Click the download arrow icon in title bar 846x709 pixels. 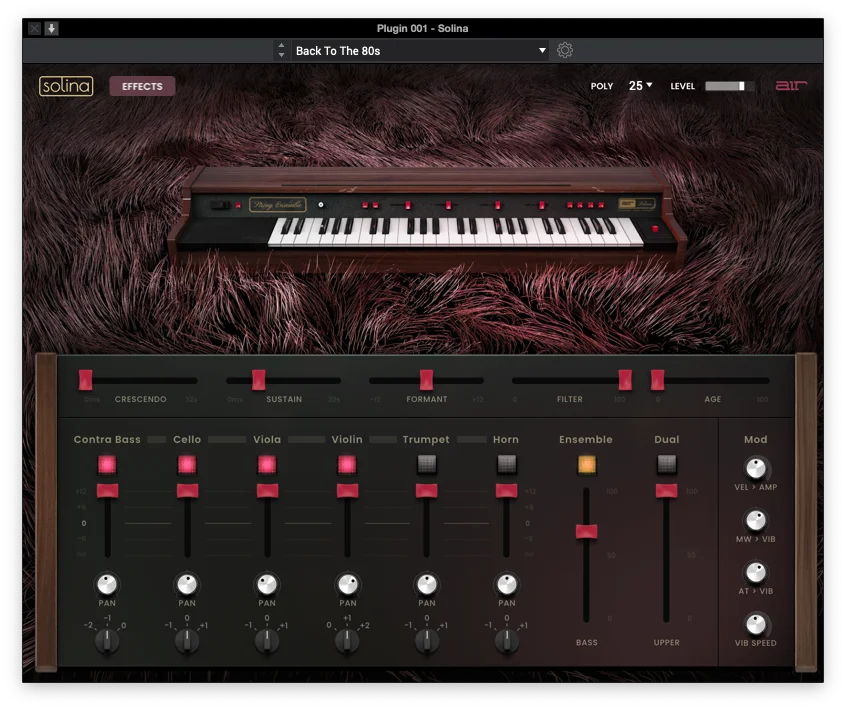point(51,28)
